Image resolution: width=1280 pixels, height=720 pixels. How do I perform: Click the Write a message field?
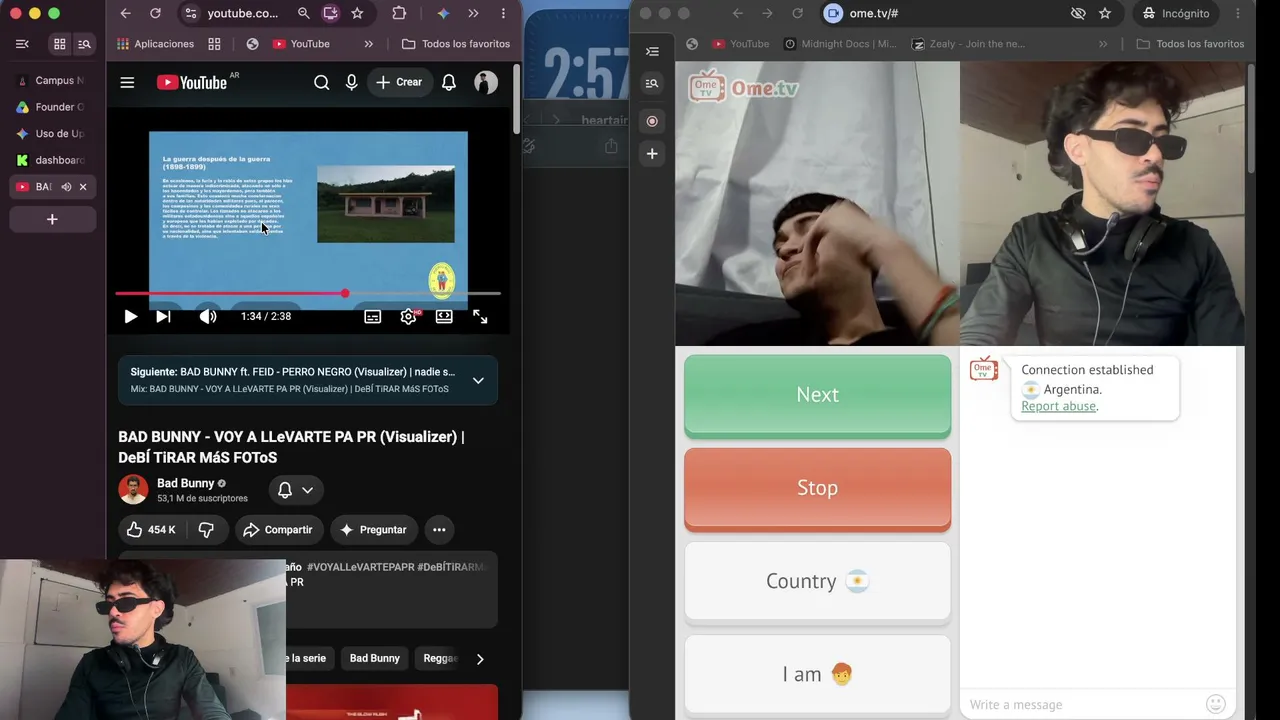(1080, 704)
